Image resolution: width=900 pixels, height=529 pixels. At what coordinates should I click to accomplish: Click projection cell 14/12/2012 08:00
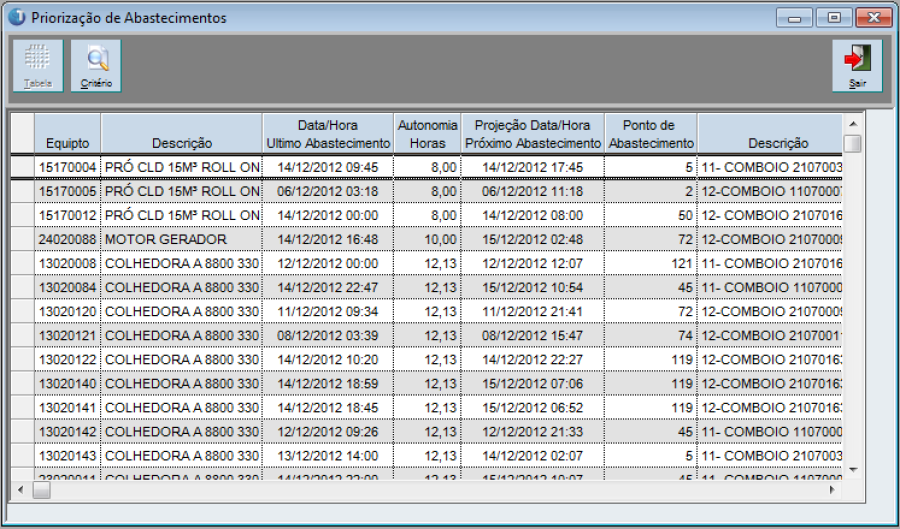coord(533,215)
